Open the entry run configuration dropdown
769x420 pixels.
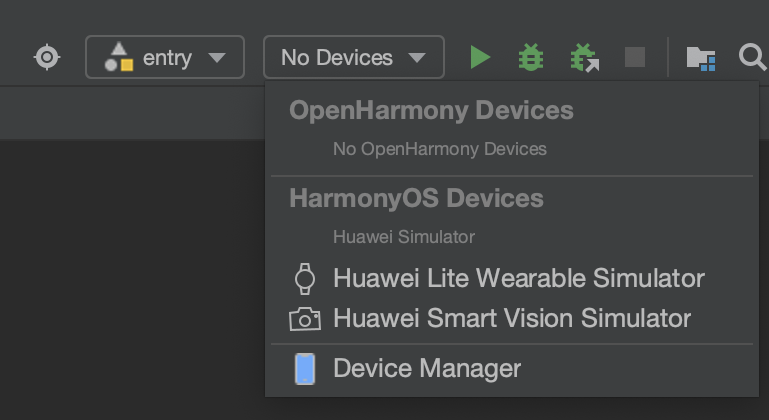coord(165,57)
